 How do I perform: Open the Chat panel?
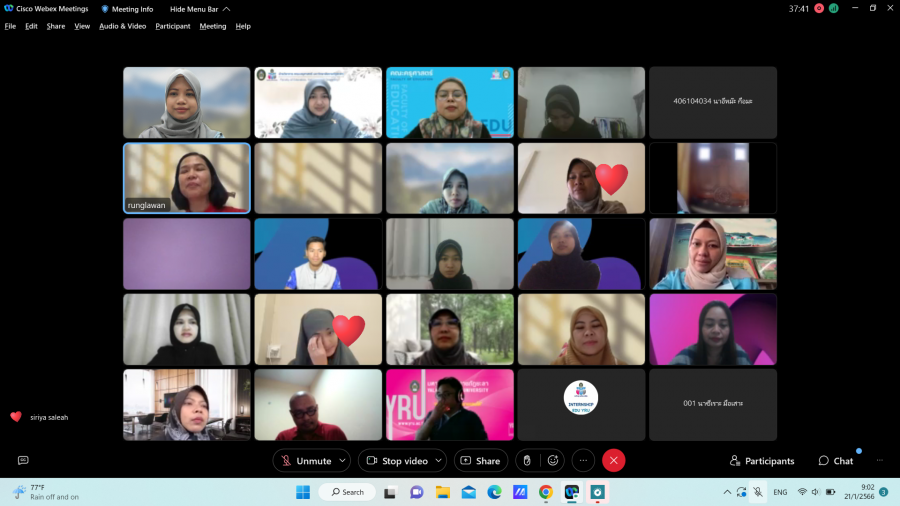[836, 461]
